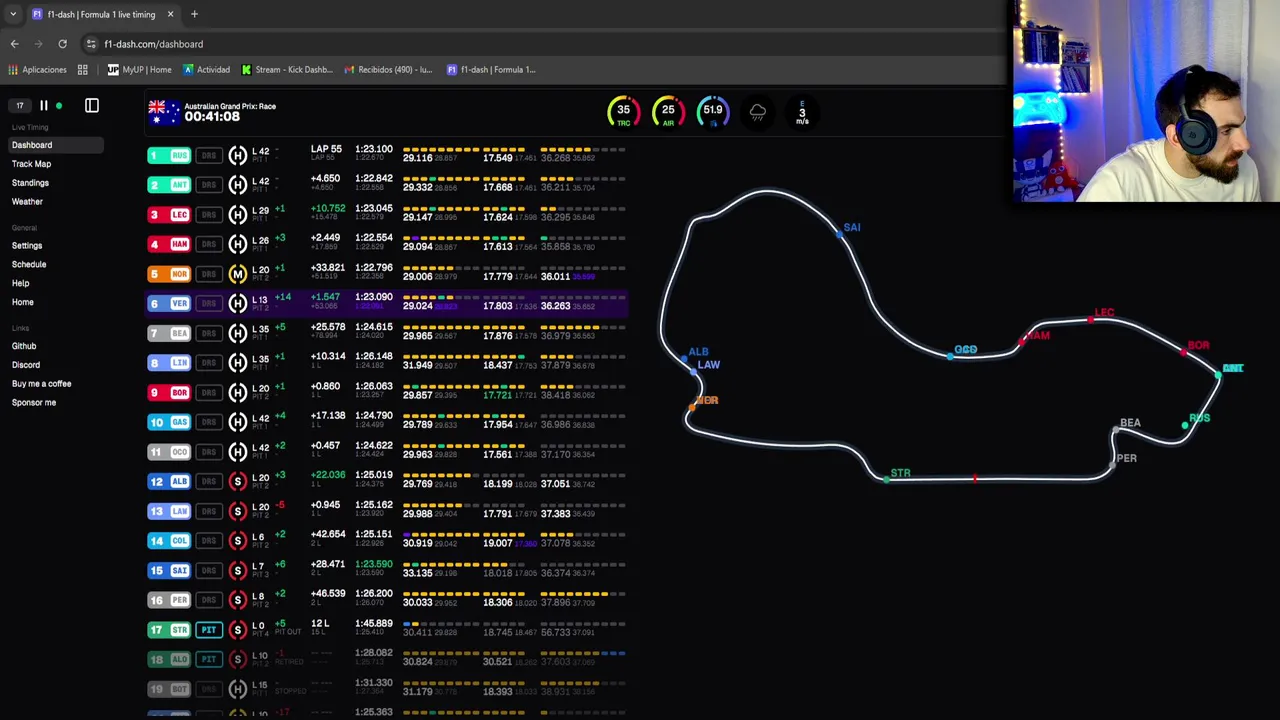
Task: Open a new browser tab
Action: (x=194, y=14)
